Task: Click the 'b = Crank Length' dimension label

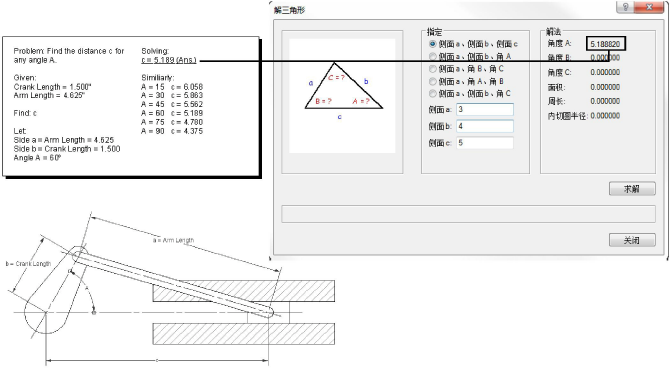Action: (x=28, y=264)
